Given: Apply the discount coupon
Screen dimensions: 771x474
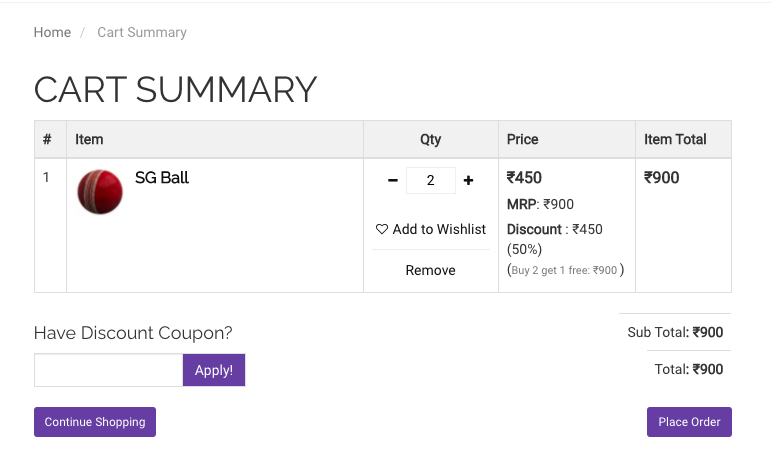Looking at the screenshot, I should point(214,370).
